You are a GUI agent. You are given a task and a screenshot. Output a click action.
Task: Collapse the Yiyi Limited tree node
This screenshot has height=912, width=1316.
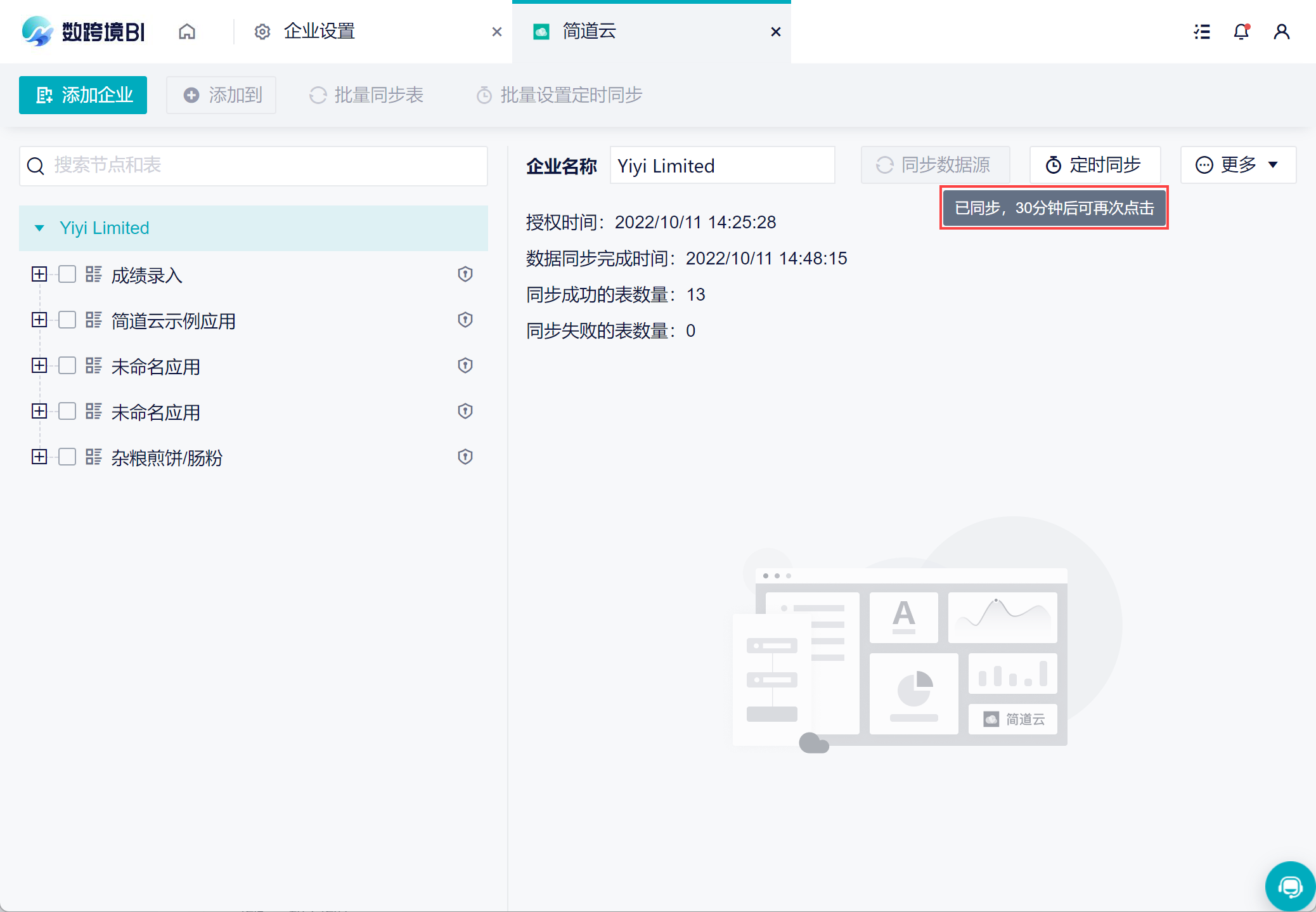[x=39, y=228]
